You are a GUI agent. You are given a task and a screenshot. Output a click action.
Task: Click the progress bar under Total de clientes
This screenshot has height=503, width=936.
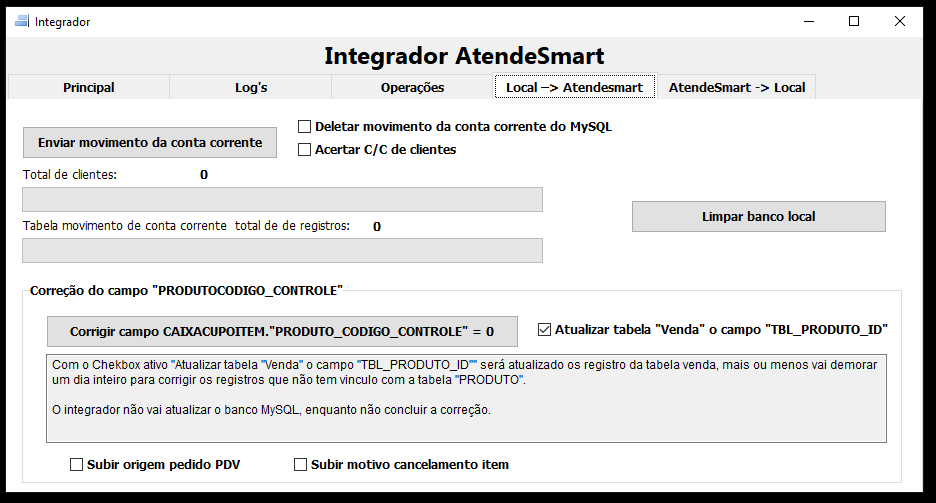click(x=282, y=199)
